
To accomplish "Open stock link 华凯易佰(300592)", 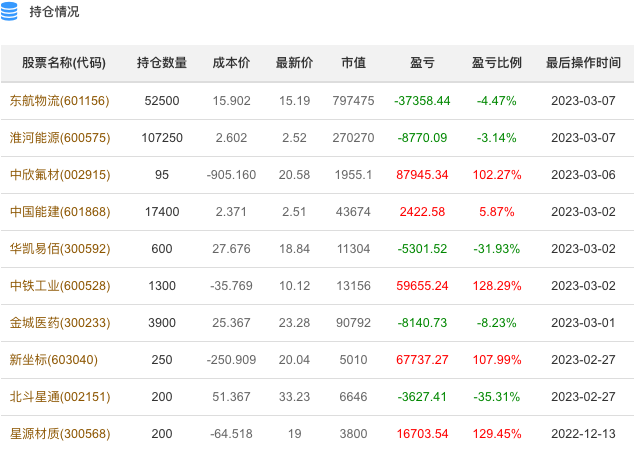I will pos(60,249).
